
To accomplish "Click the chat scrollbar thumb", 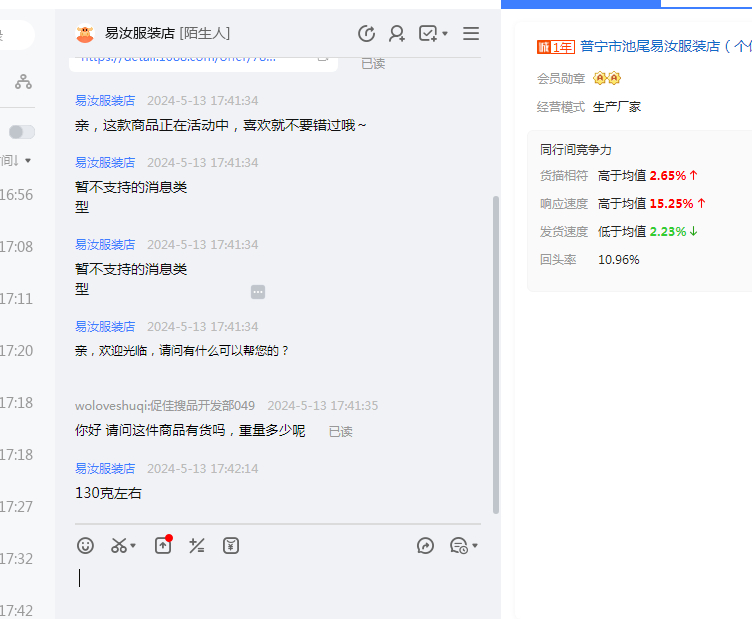I will click(x=496, y=355).
